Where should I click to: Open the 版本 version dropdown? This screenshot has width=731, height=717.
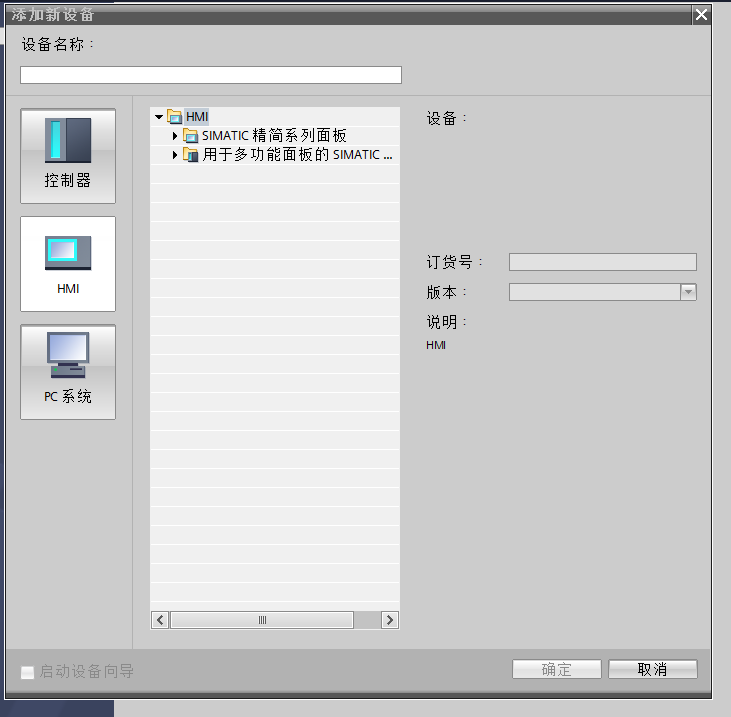coord(688,292)
